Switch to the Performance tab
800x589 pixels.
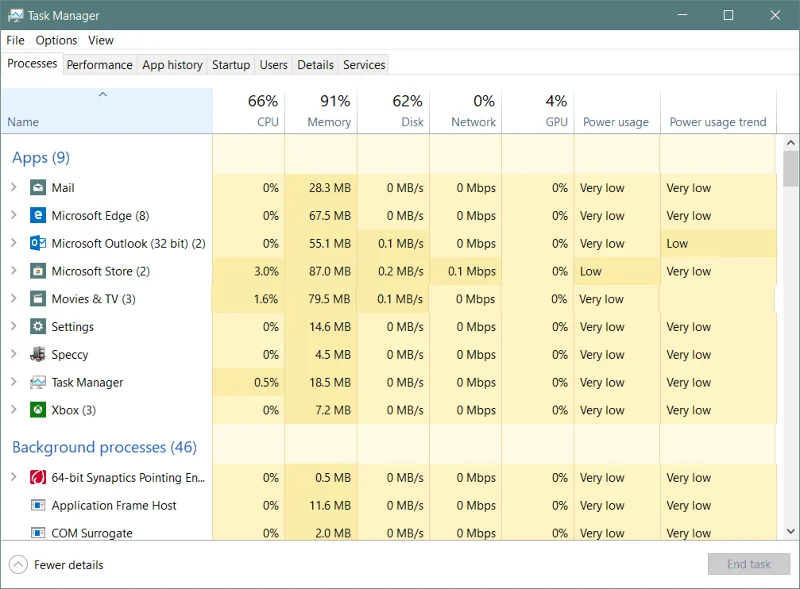pos(99,65)
